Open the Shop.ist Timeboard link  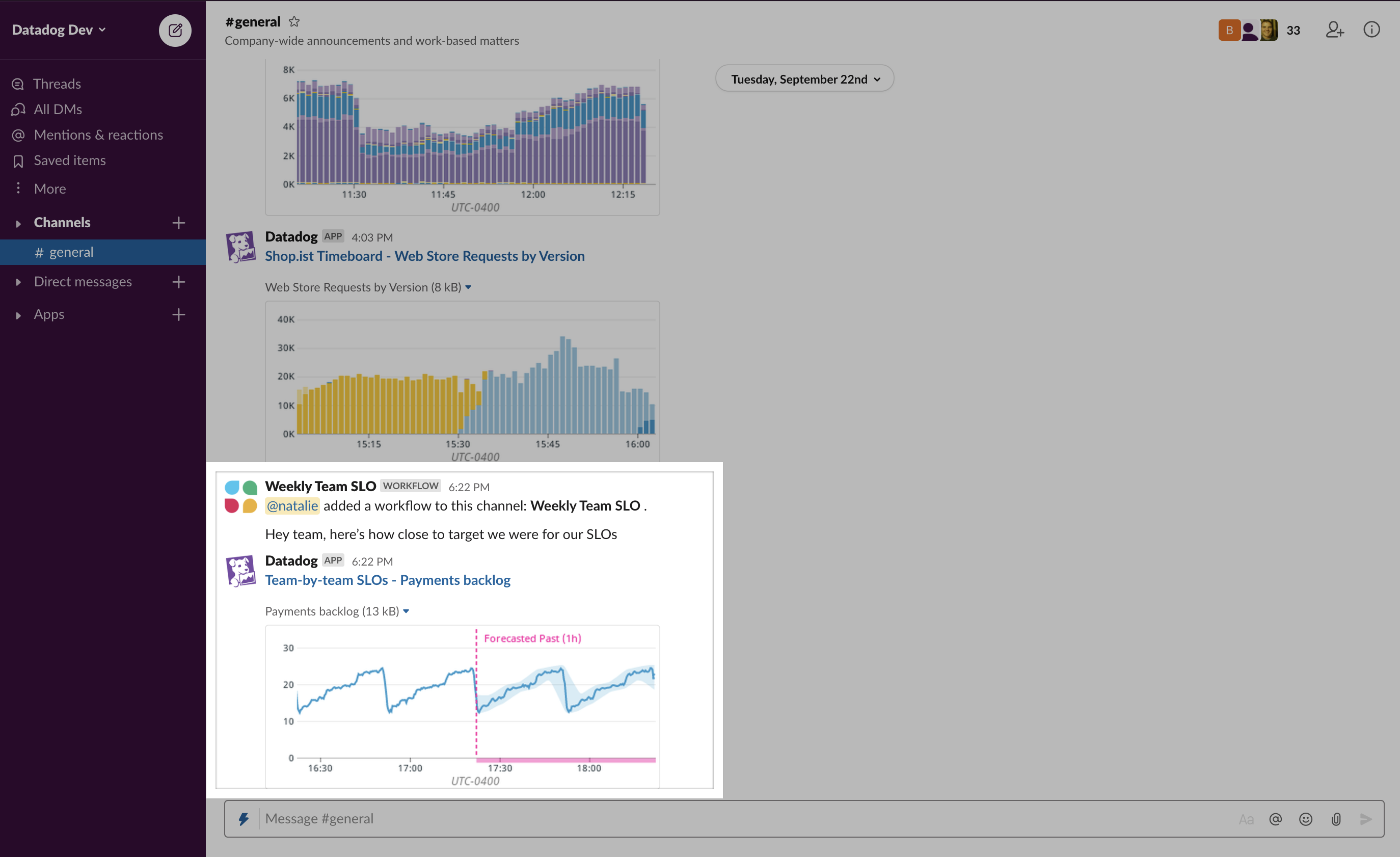[x=424, y=256]
